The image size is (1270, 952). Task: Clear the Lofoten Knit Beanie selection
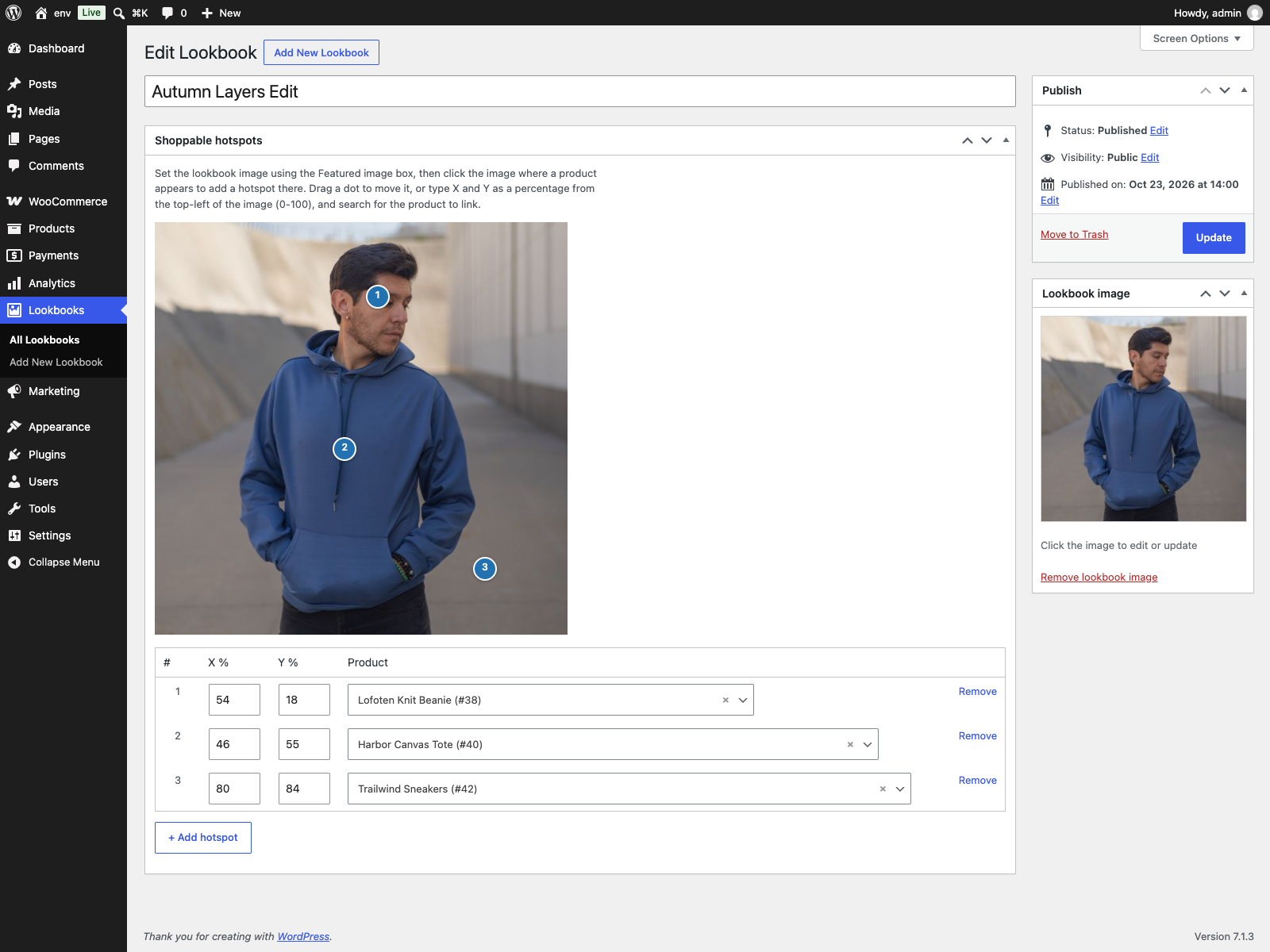point(725,701)
